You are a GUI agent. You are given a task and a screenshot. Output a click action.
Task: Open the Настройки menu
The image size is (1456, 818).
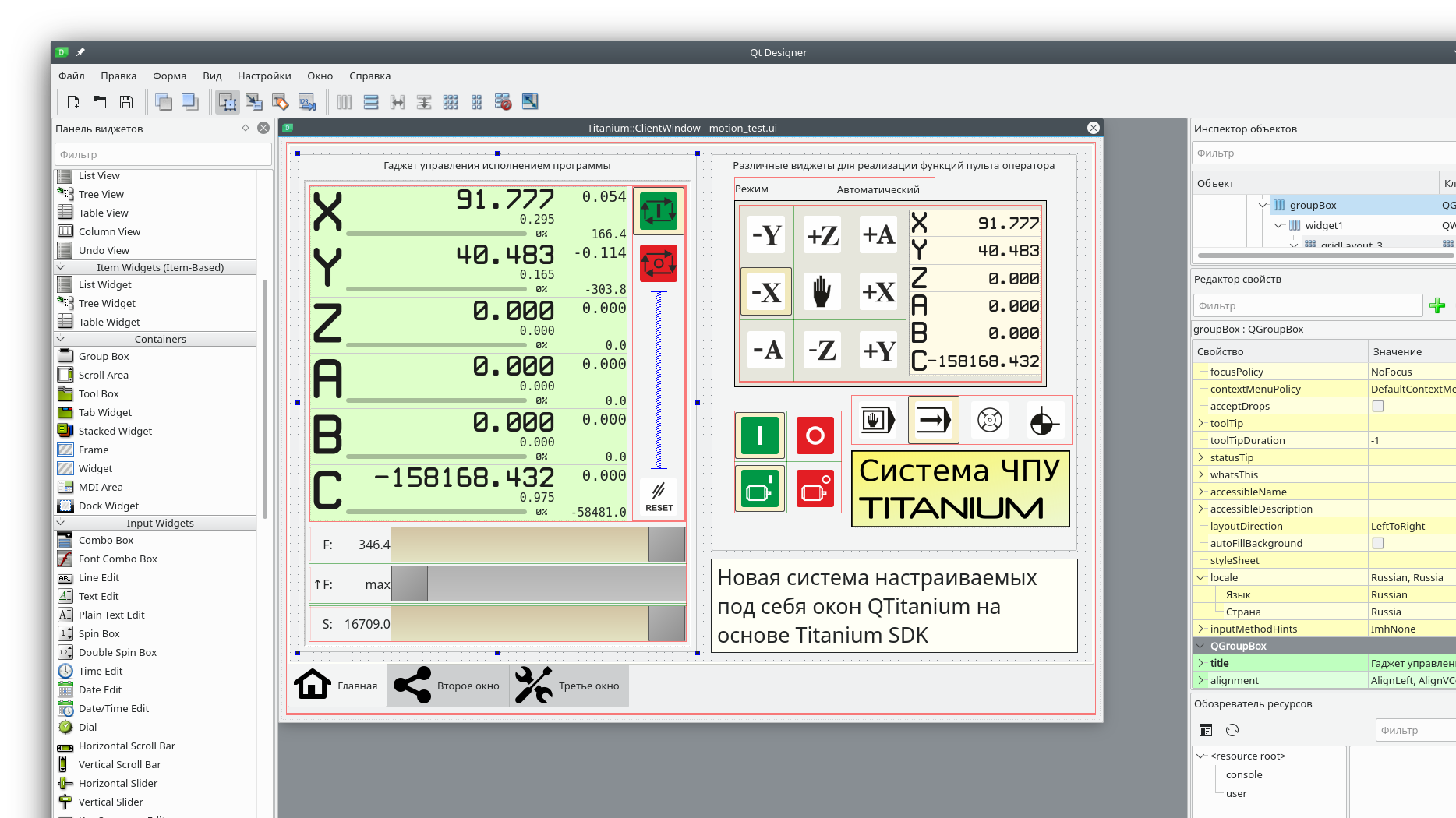pyautogui.click(x=264, y=76)
